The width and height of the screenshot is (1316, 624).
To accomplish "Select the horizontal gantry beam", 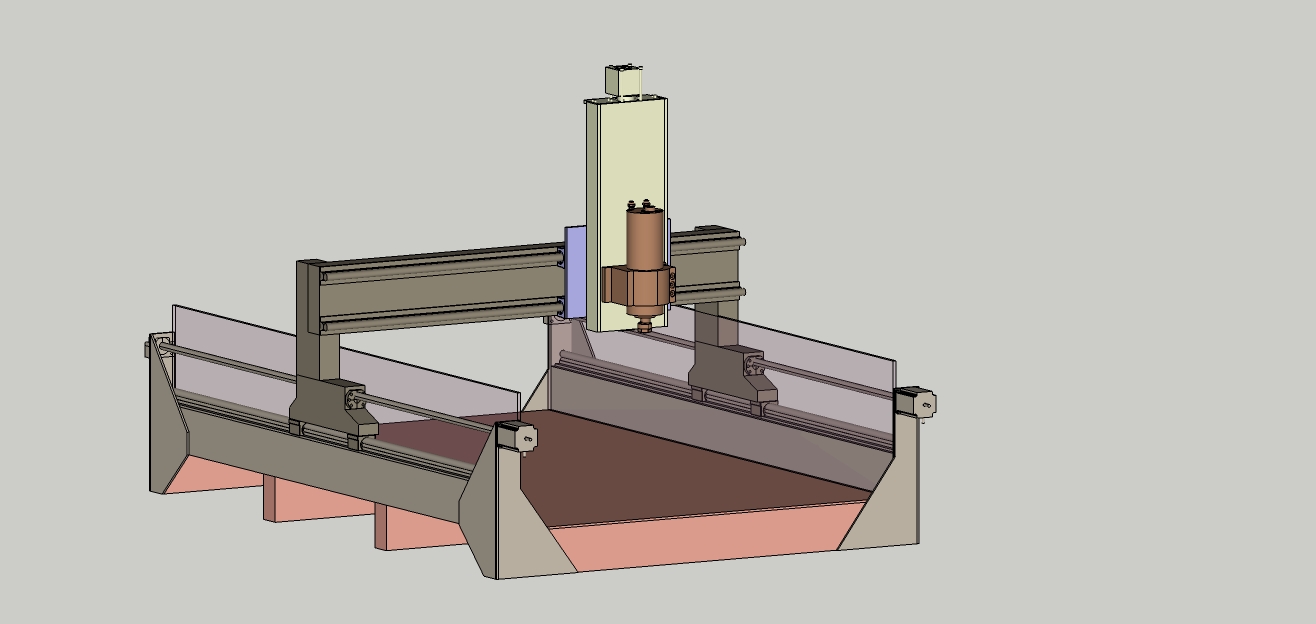I will pos(440,290).
